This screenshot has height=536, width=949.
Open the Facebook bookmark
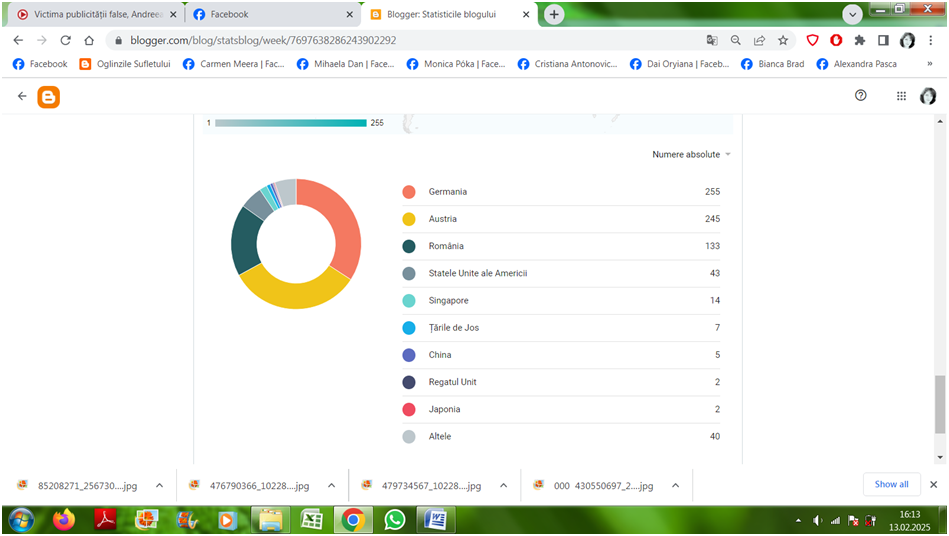pos(40,64)
